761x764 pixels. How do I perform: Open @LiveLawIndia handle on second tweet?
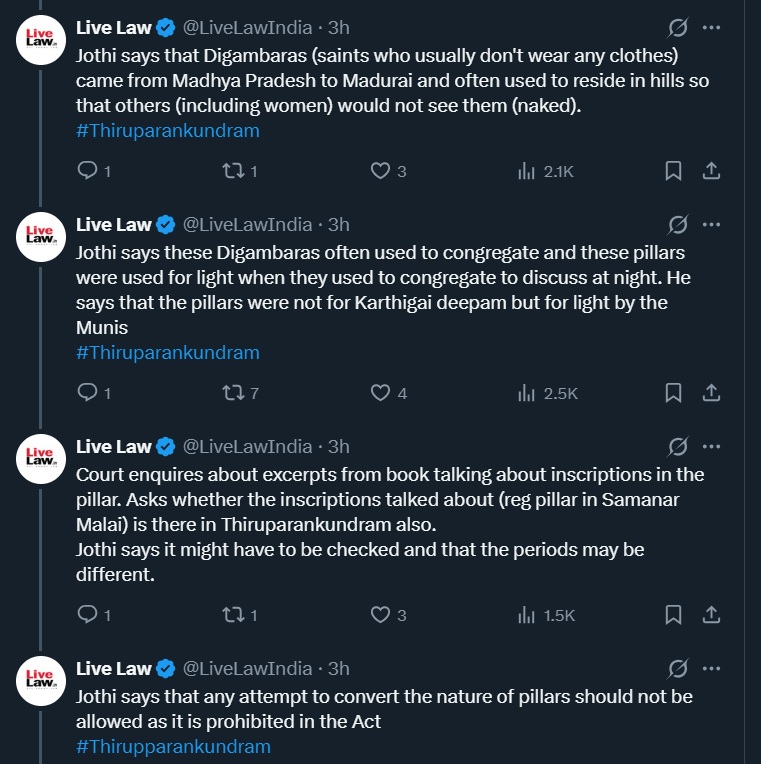248,224
